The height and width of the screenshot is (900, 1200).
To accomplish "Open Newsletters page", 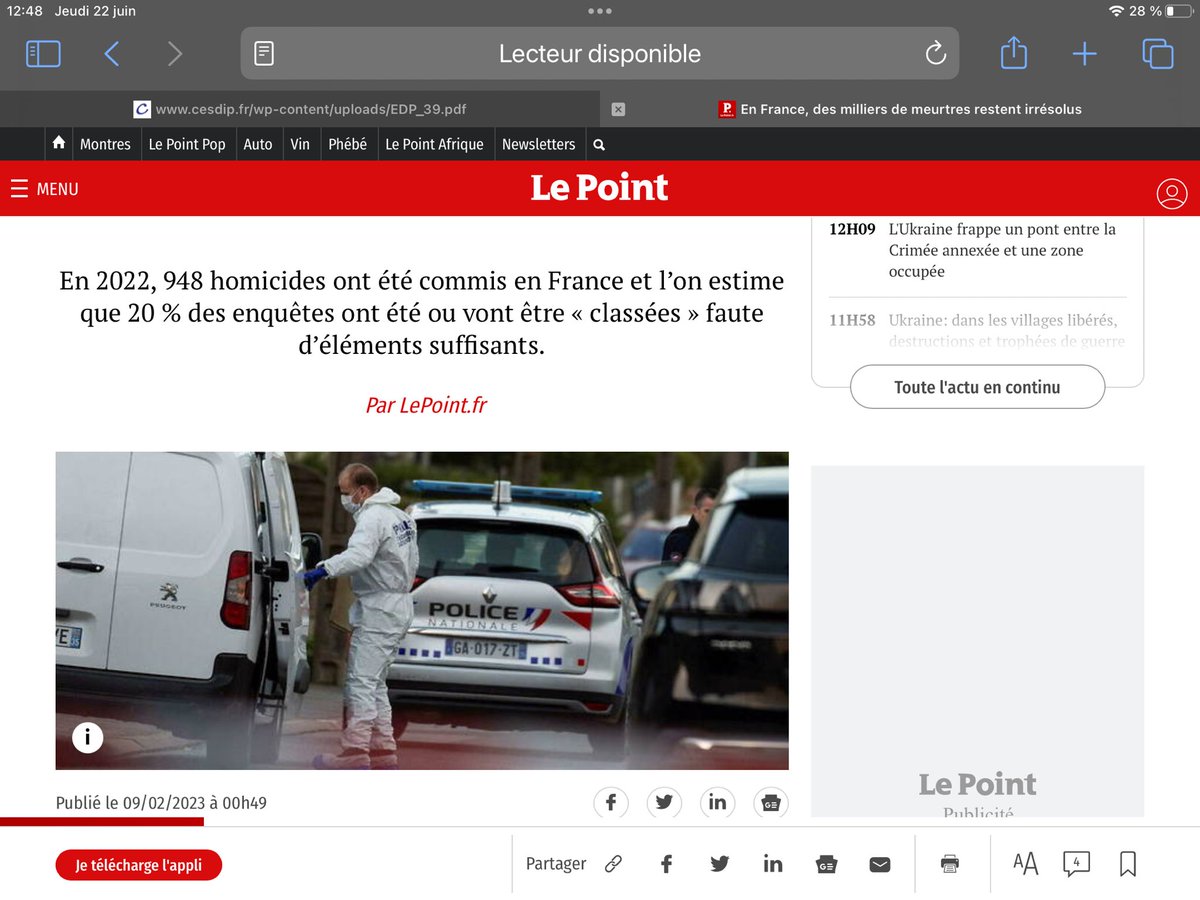I will (x=539, y=144).
